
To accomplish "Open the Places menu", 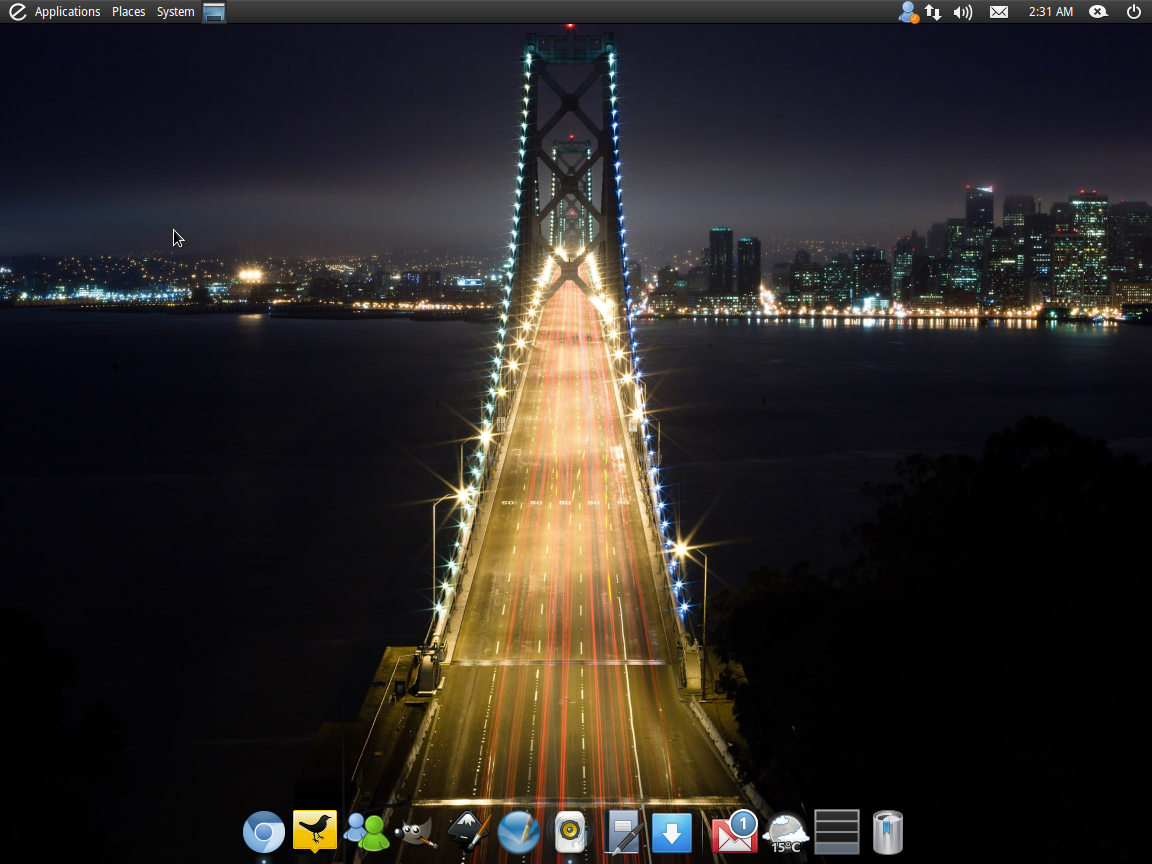I will click(129, 12).
